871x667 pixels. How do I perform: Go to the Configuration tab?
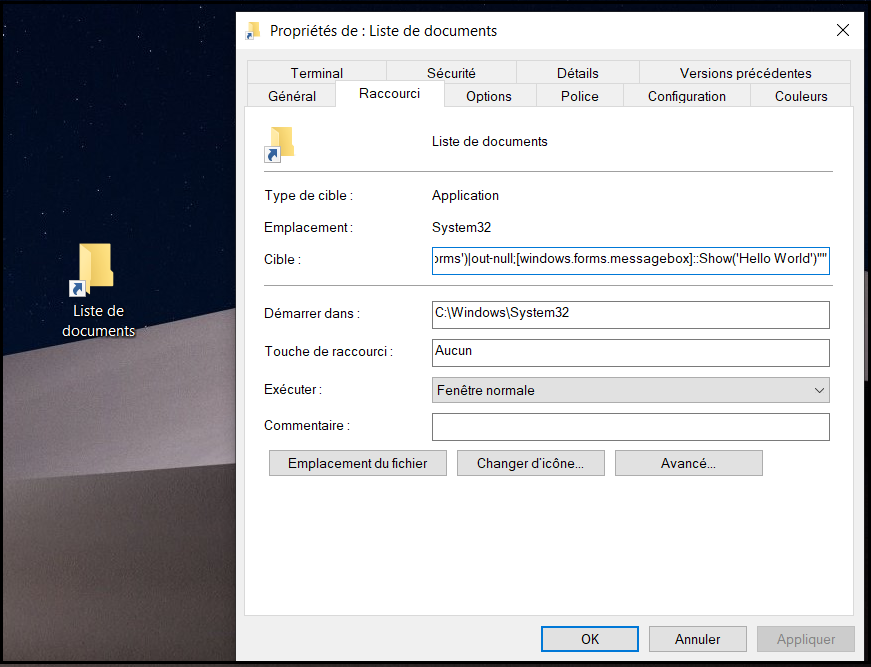pyautogui.click(x=686, y=96)
